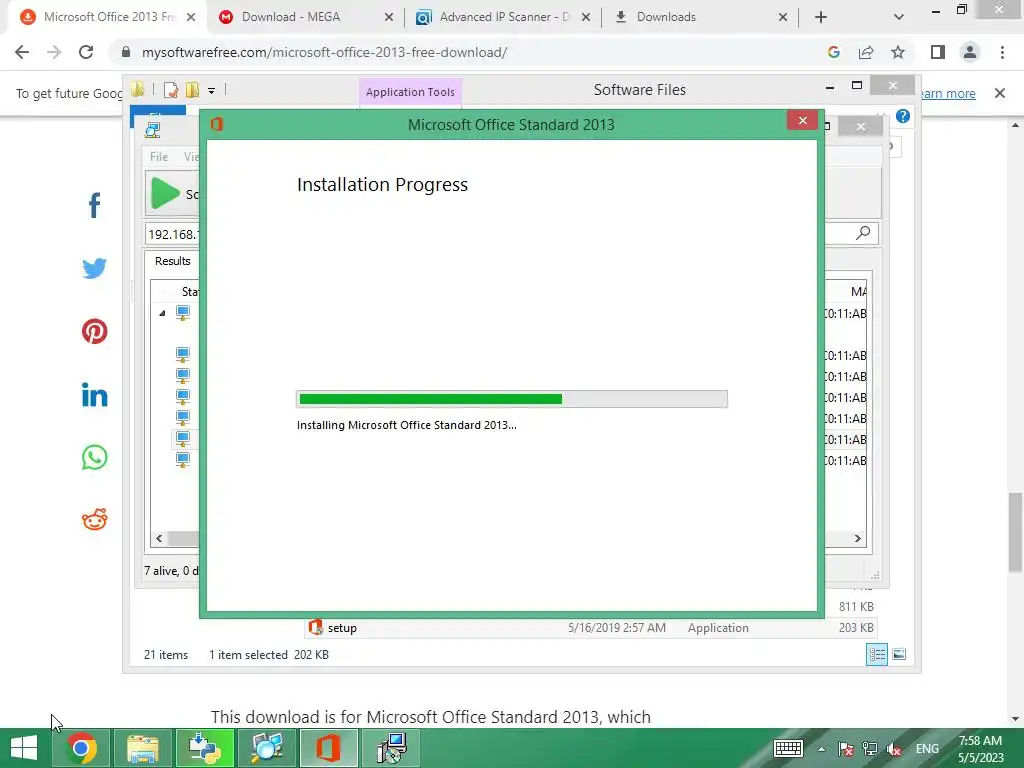Open Application Tools ribbon tab
Image resolution: width=1024 pixels, height=768 pixels.
click(x=410, y=92)
